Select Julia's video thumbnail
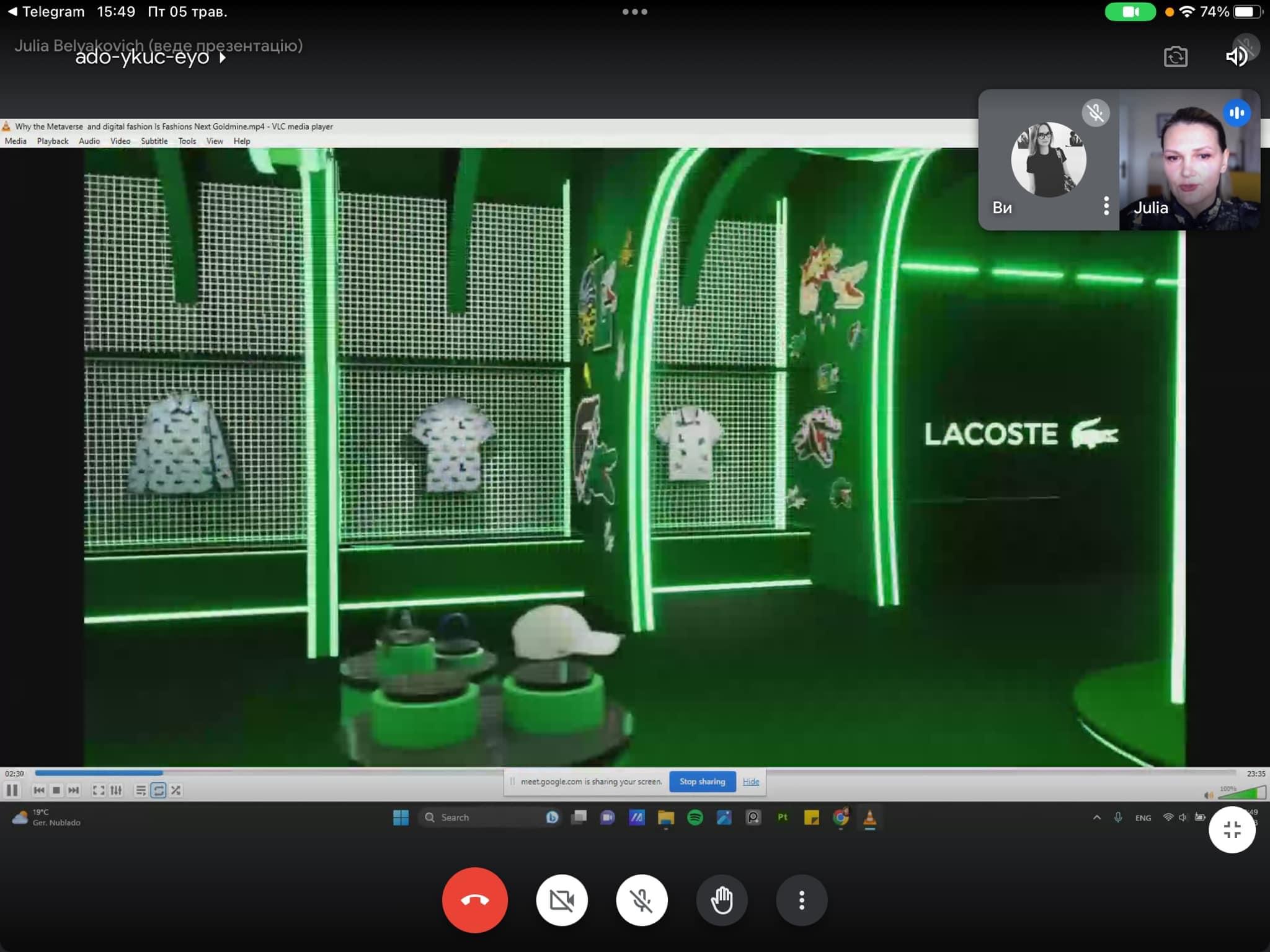1270x952 pixels. pos(1189,160)
